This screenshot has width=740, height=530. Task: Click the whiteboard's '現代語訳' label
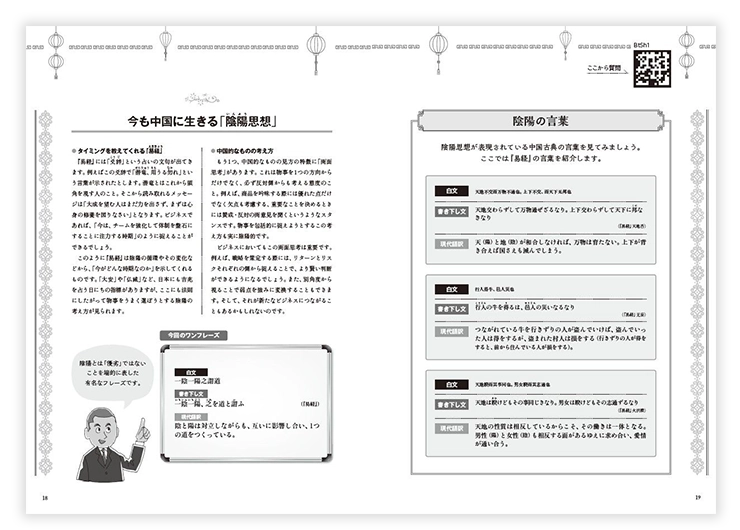coord(191,417)
